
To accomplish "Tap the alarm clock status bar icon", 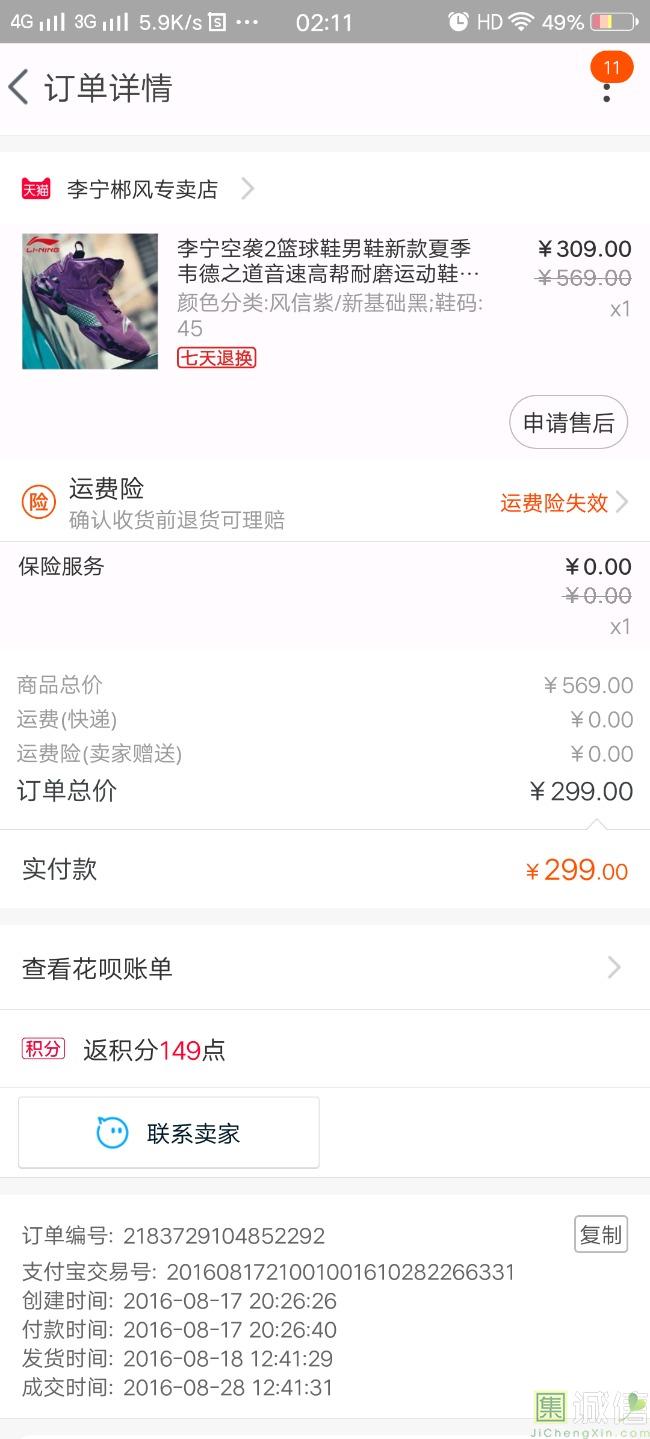I will [458, 22].
